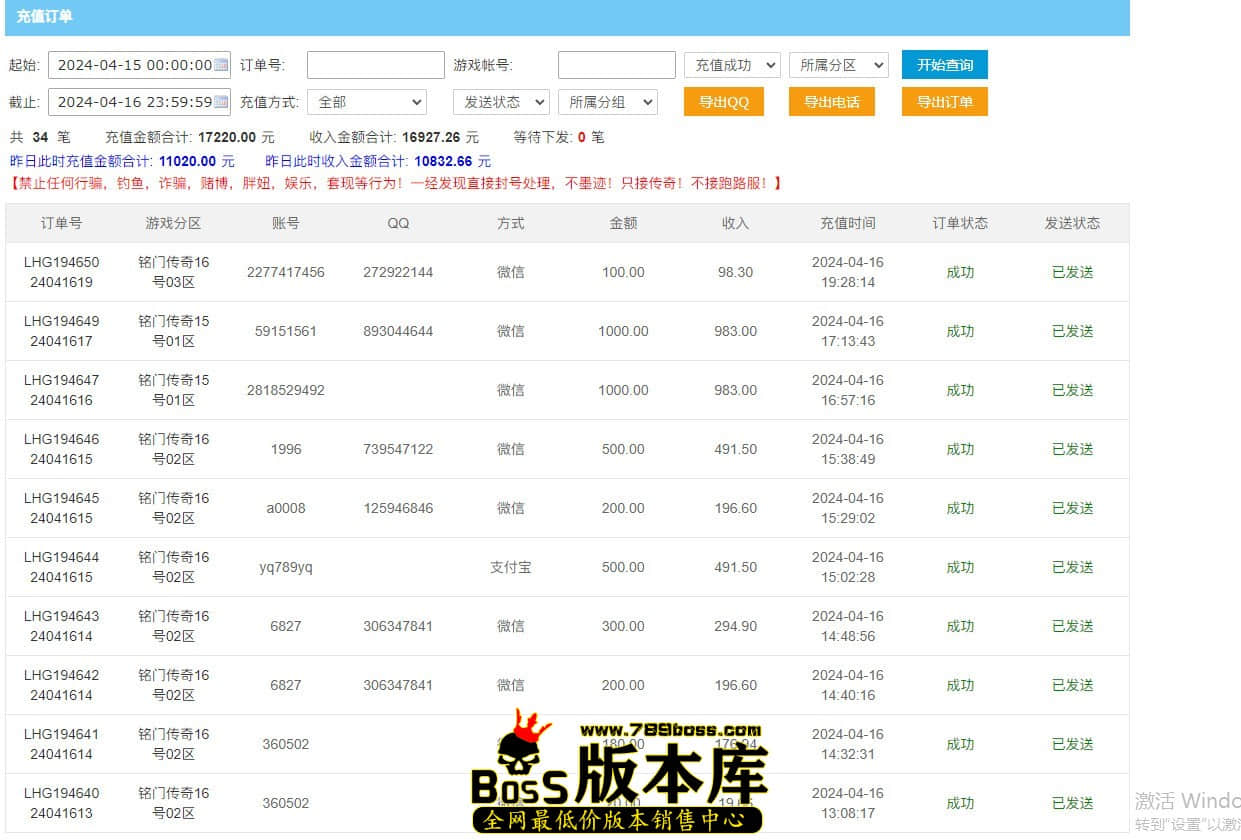Click the 导出电话 button
The image size is (1241, 840).
(x=832, y=102)
